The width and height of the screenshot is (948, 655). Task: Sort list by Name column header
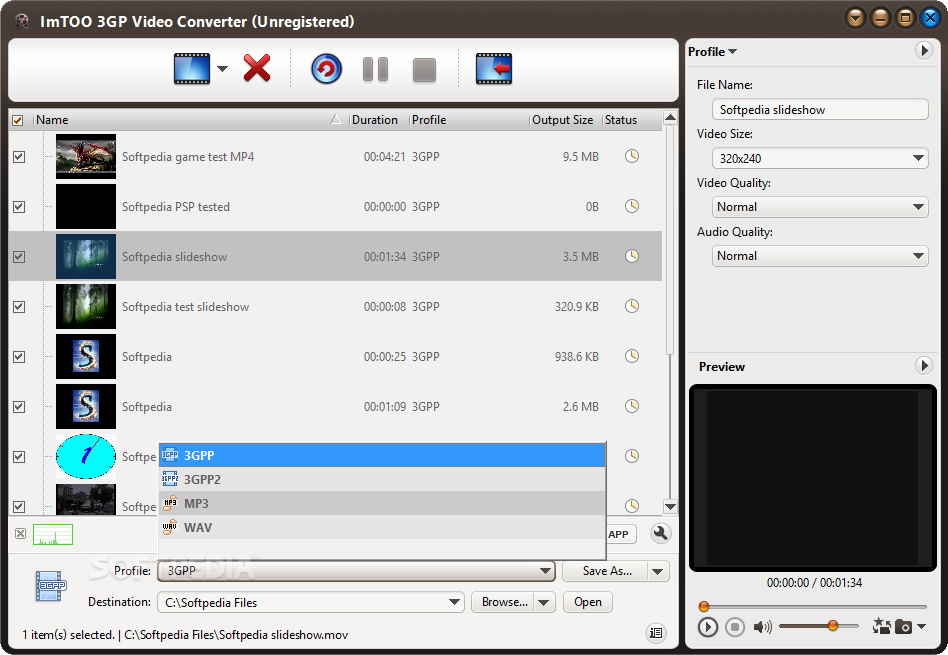click(190, 120)
